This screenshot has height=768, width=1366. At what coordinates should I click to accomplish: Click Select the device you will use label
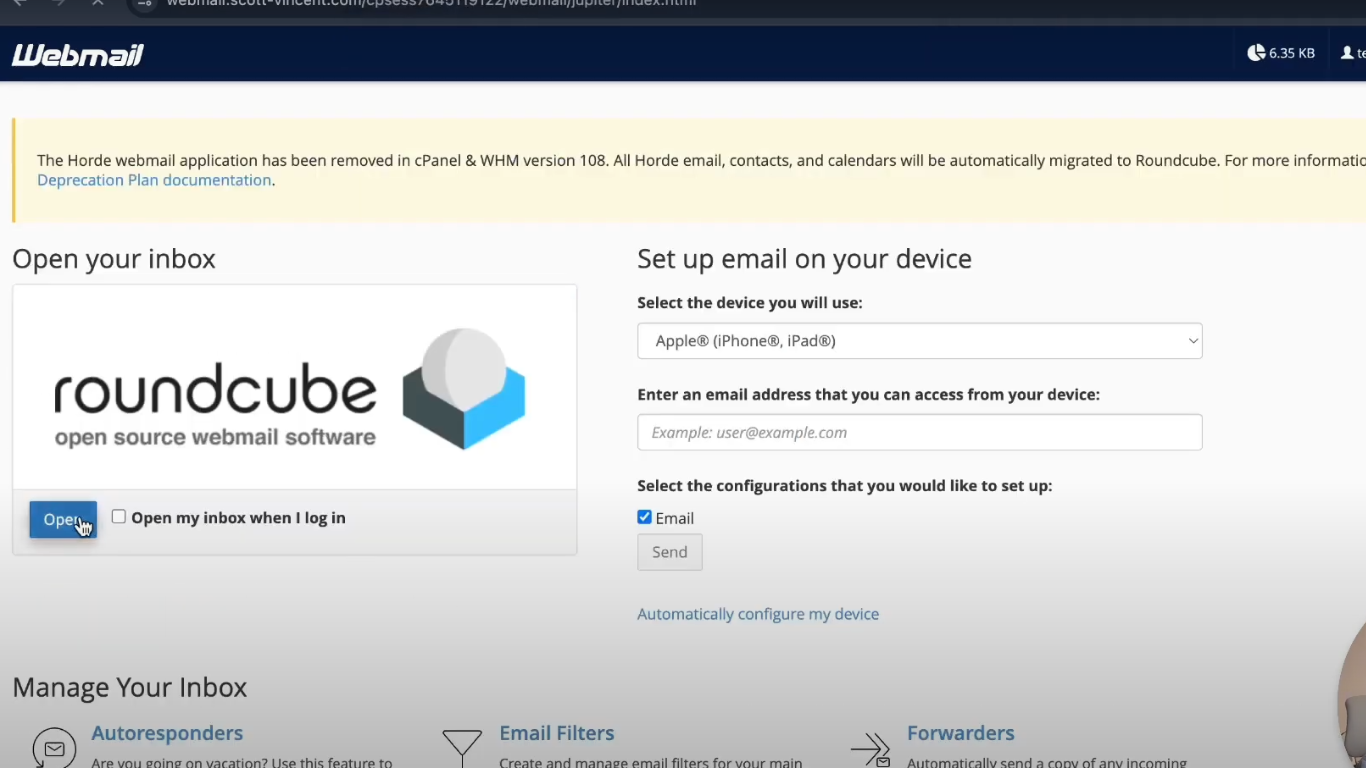(x=750, y=302)
